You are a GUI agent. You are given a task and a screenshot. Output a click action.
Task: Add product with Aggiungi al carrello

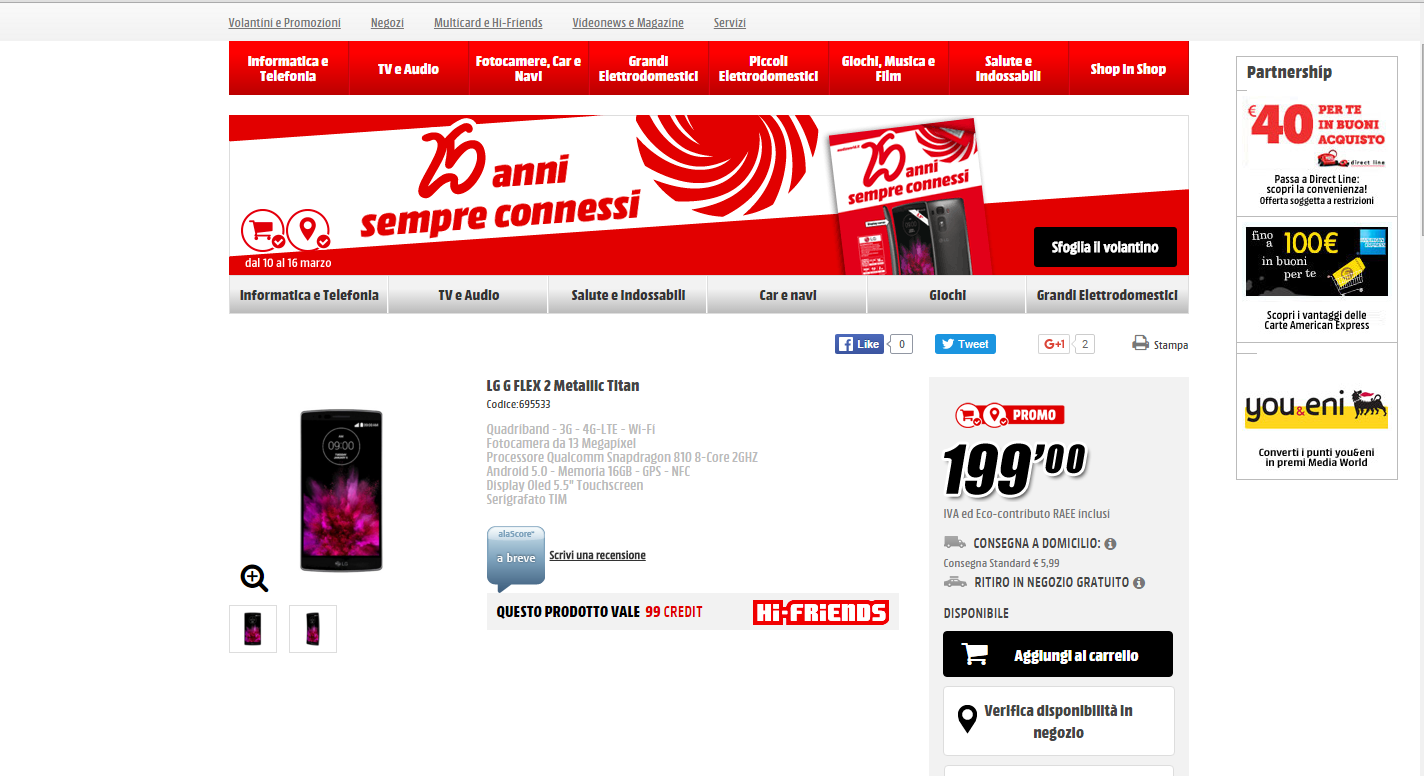coord(1058,654)
